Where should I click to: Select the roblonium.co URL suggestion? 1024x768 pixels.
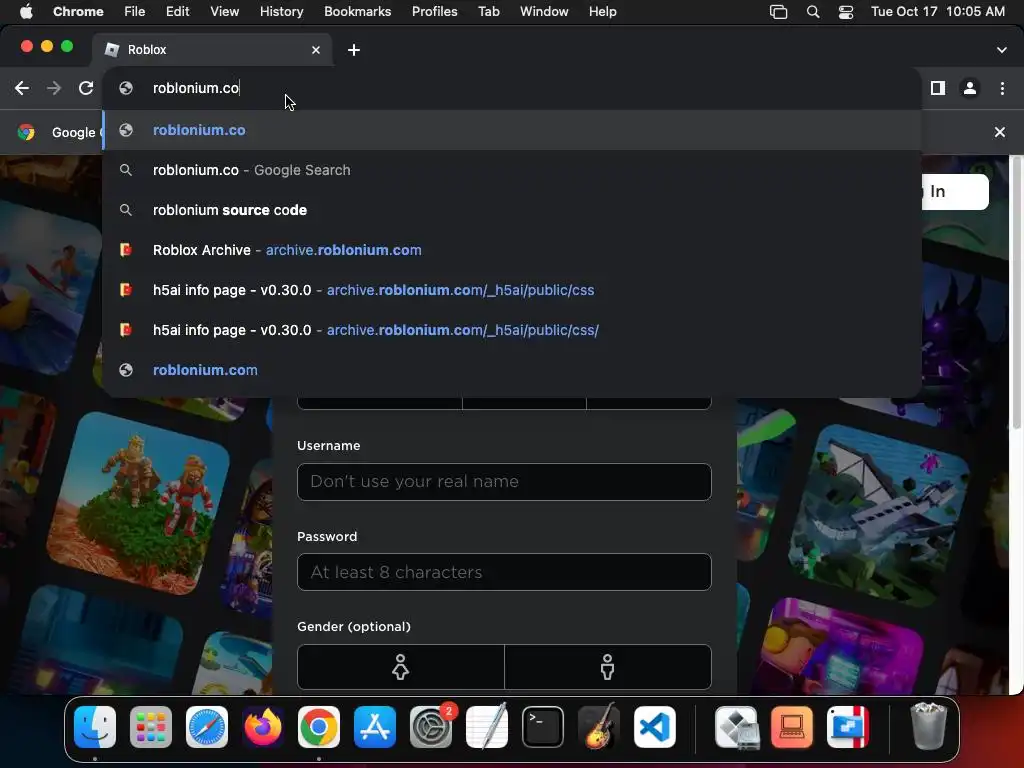point(512,130)
